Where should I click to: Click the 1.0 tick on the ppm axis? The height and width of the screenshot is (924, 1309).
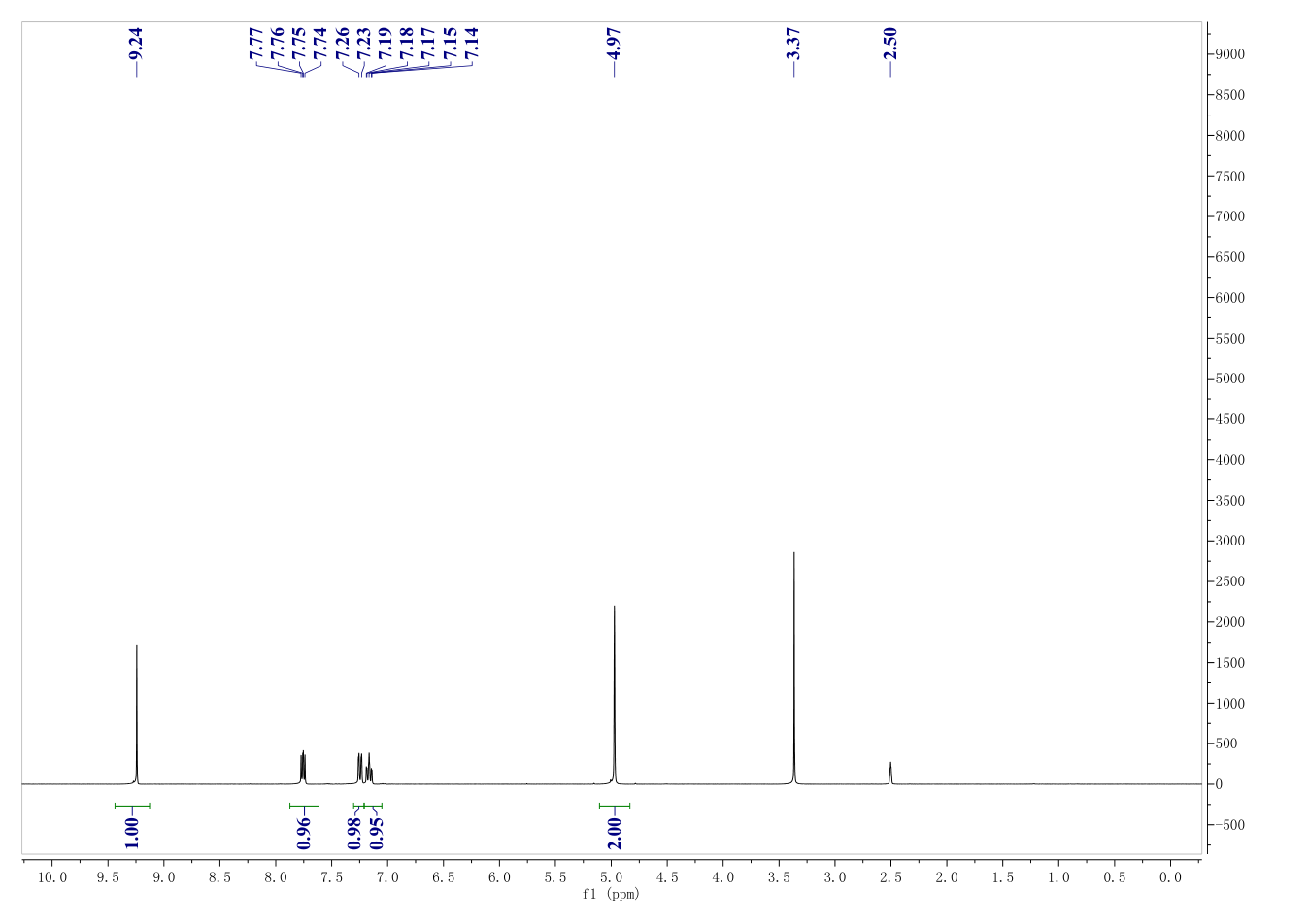1058,877
